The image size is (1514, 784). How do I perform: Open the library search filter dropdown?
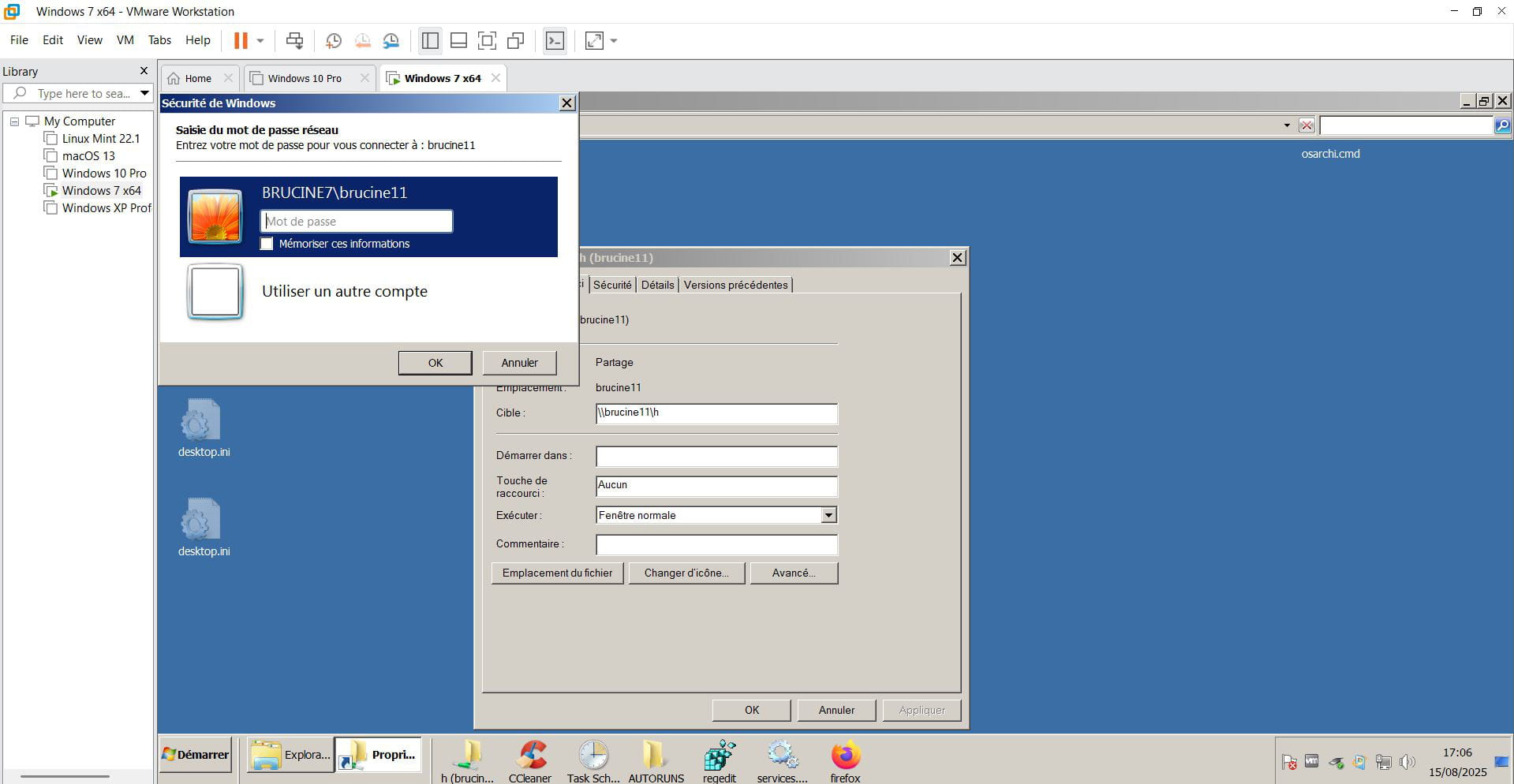144,93
